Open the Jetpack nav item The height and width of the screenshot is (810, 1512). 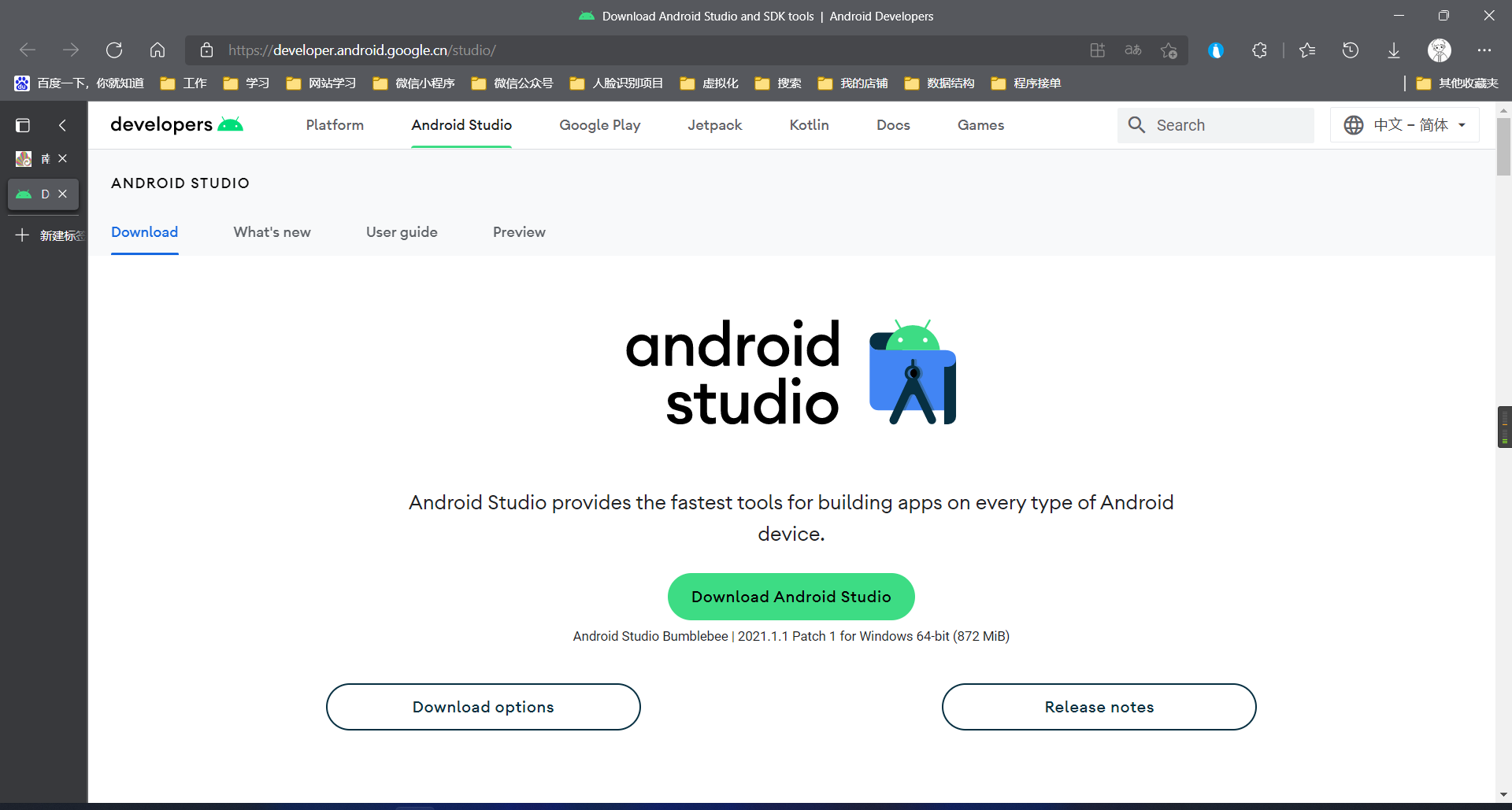715,125
